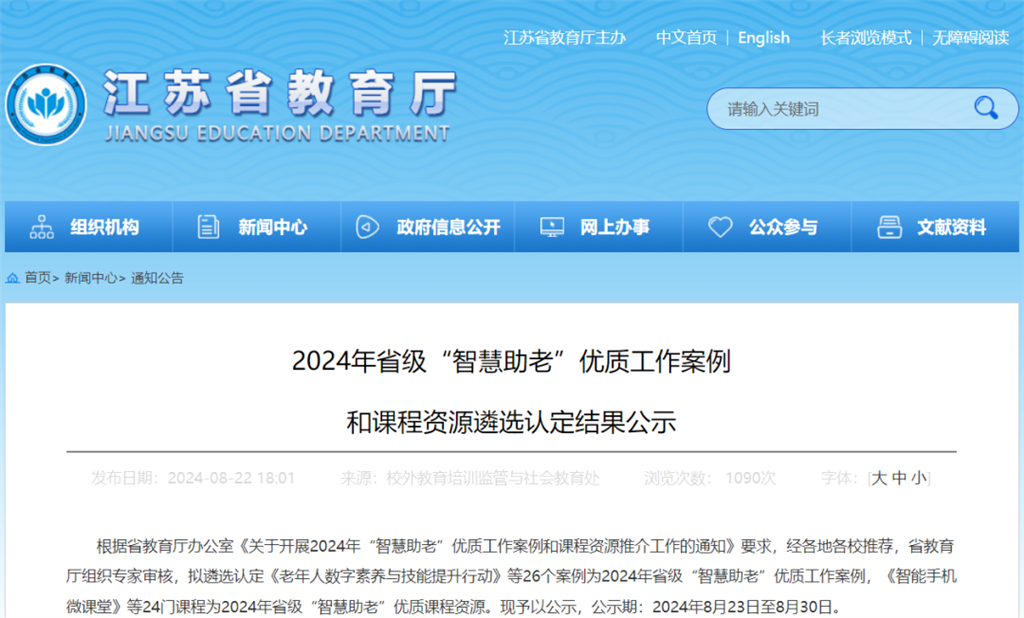
Task: Click the JIANGSU EDUCATION DEPARTMENT subtitle
Action: tap(278, 133)
